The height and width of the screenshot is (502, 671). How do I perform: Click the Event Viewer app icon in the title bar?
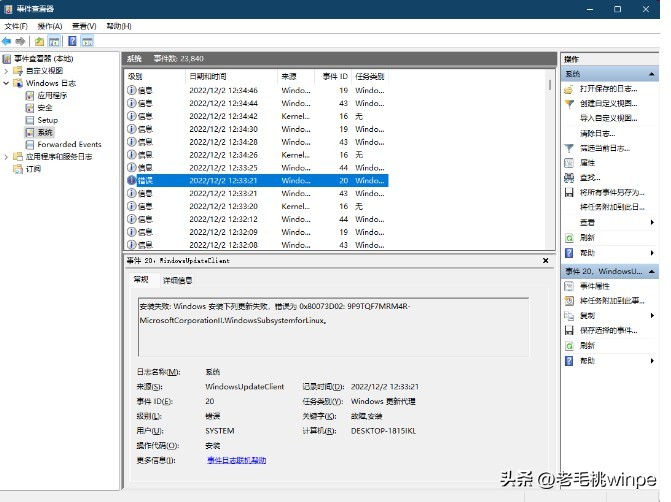(8, 9)
